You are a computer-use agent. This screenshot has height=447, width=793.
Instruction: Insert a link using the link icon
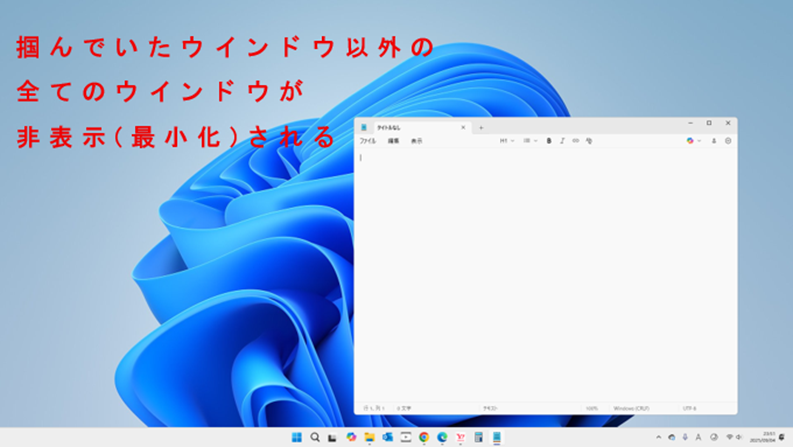coord(576,141)
